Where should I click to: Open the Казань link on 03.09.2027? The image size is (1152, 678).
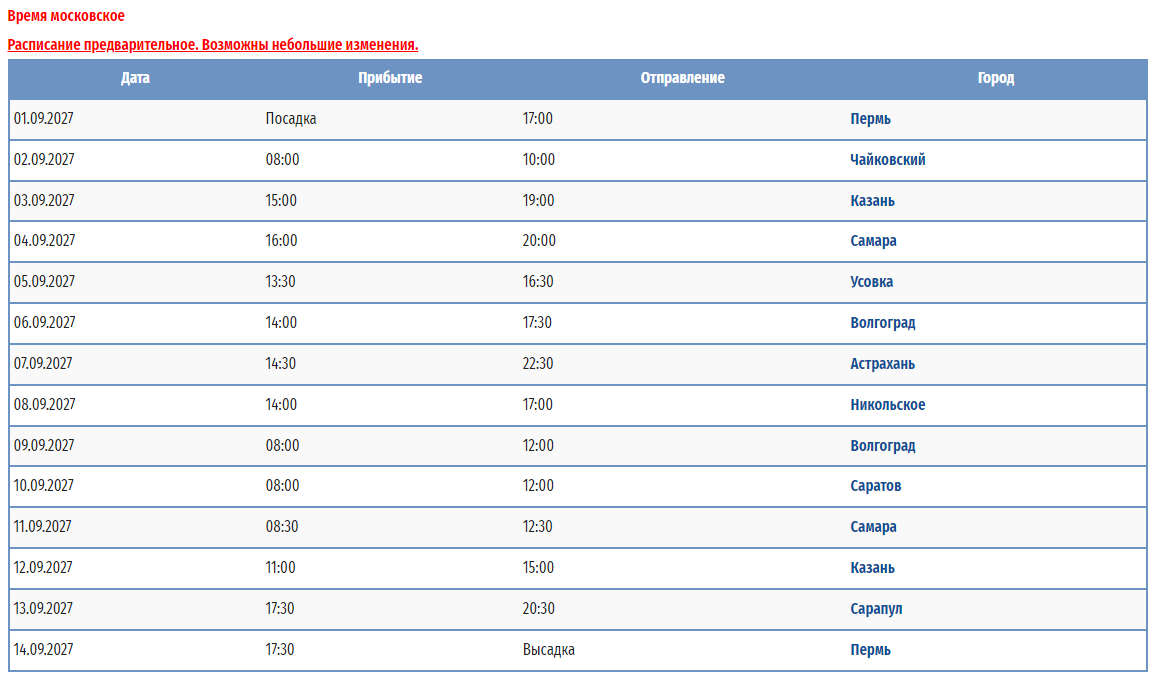[872, 201]
